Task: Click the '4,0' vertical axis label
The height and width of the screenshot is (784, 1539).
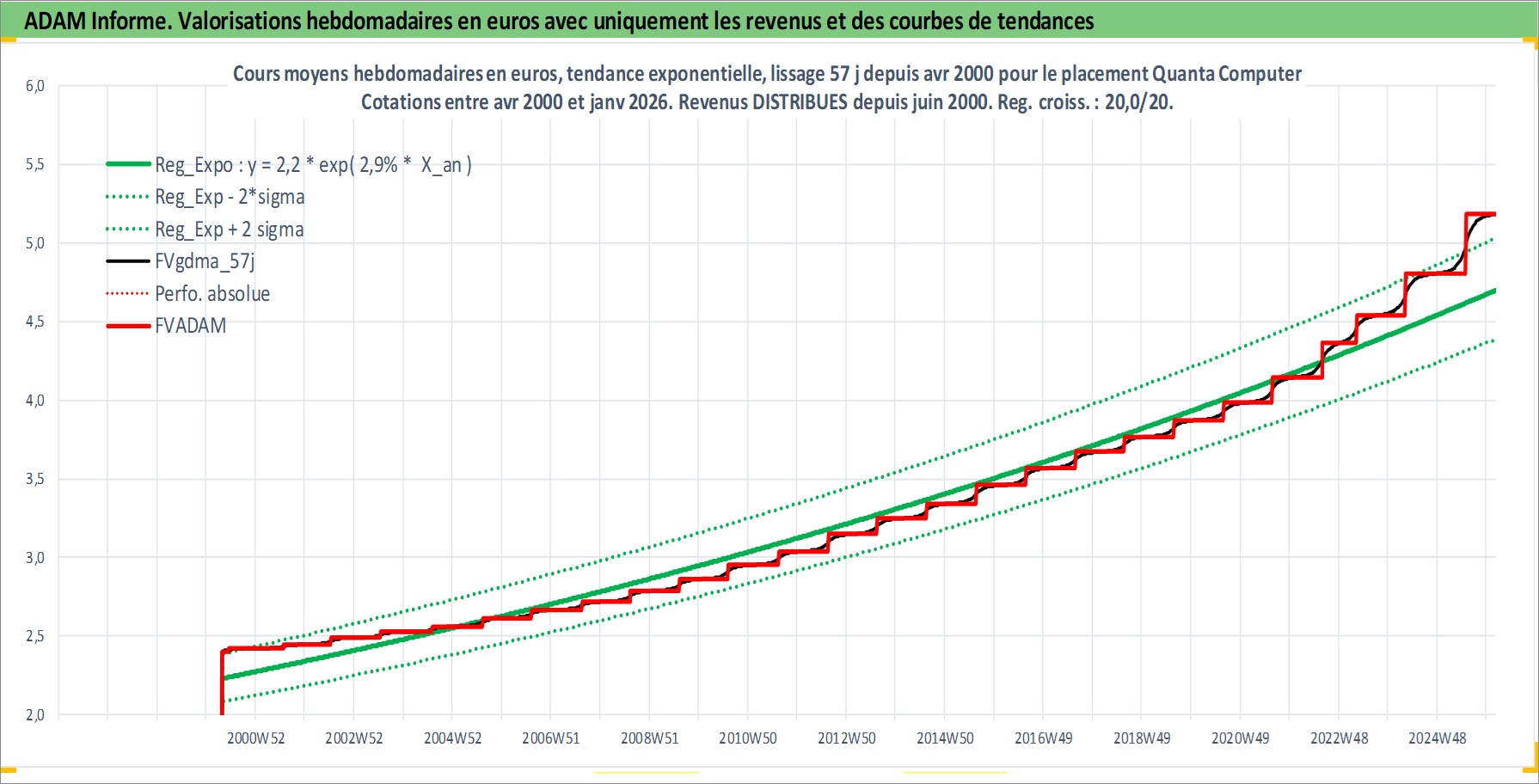Action: [x=34, y=401]
